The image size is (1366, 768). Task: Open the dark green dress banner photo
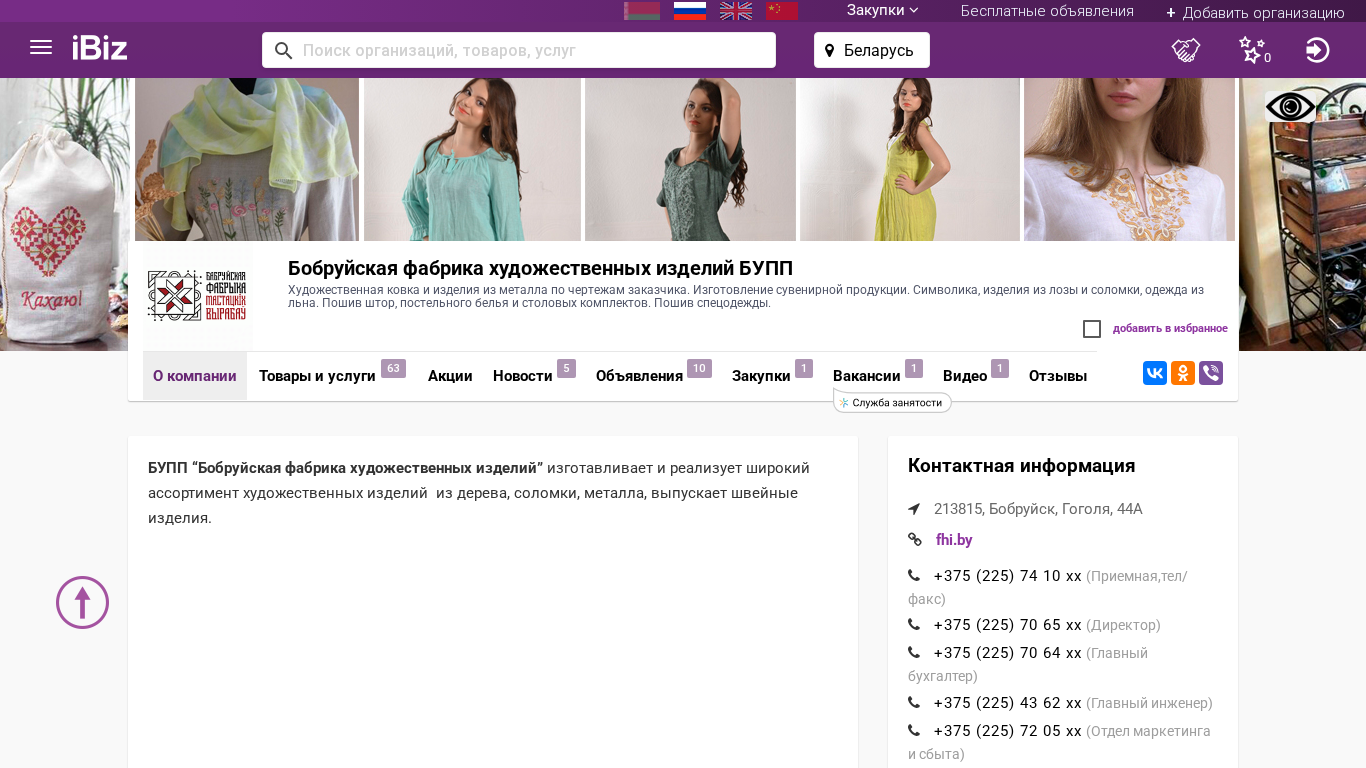point(690,159)
